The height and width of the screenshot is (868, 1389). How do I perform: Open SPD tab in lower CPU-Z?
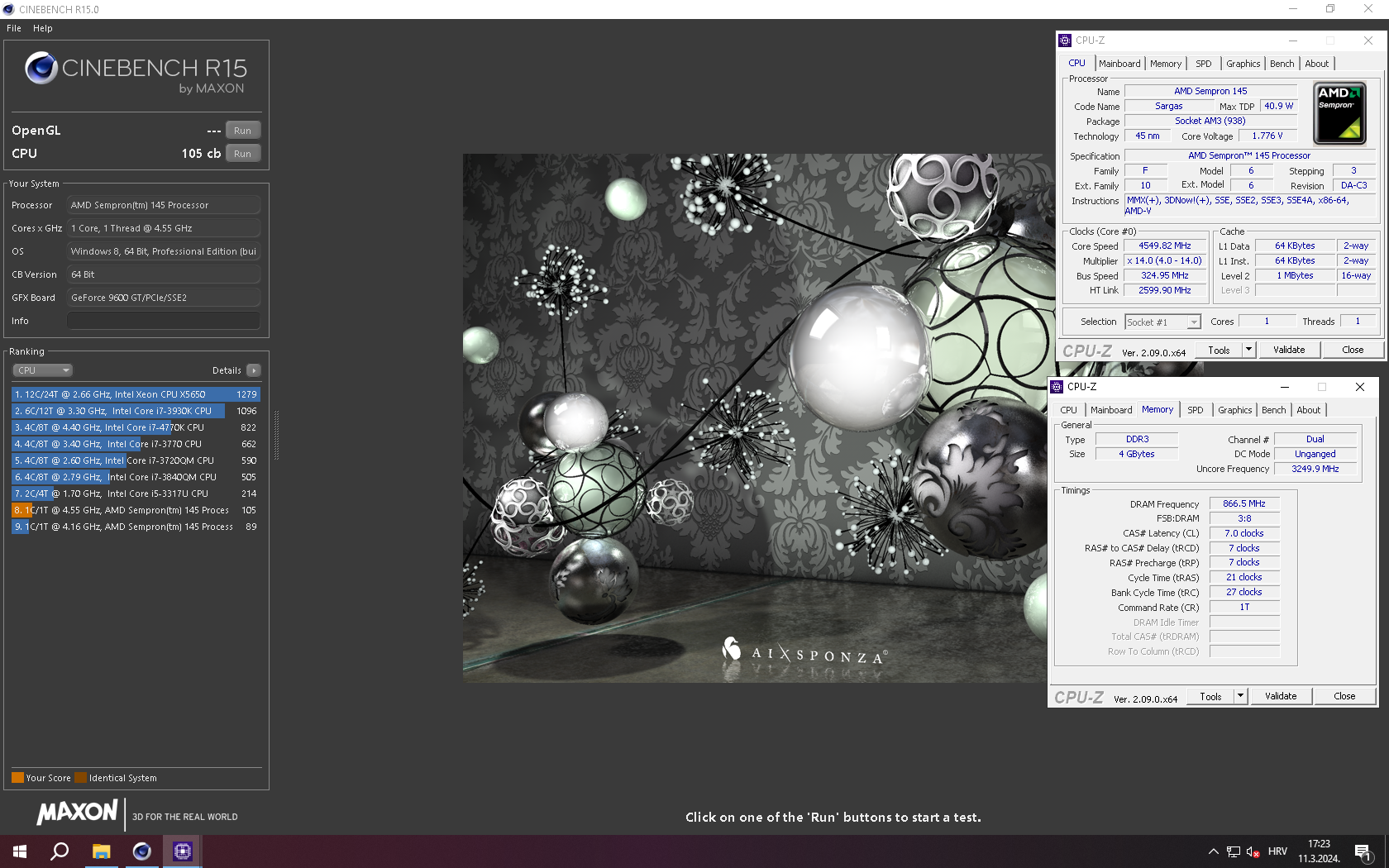pos(1196,410)
